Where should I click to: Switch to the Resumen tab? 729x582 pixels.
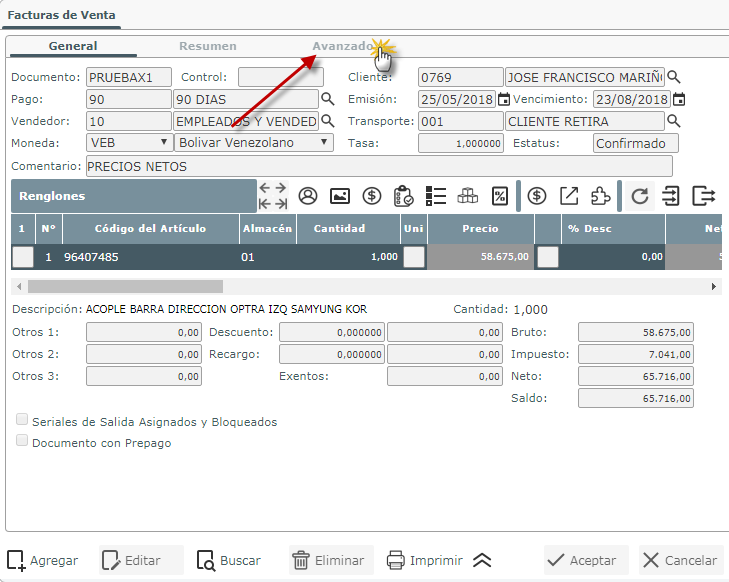[x=207, y=46]
